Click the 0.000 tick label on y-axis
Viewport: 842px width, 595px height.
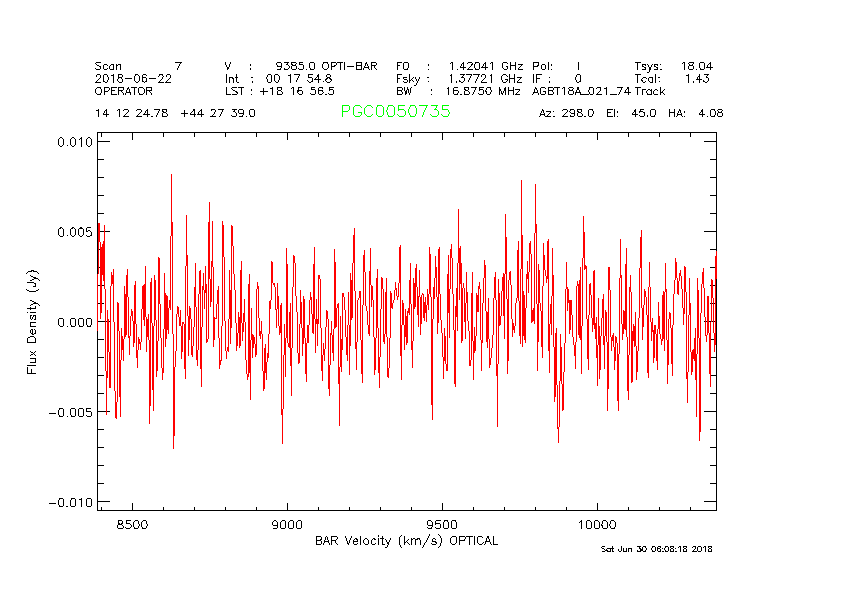pyautogui.click(x=75, y=322)
